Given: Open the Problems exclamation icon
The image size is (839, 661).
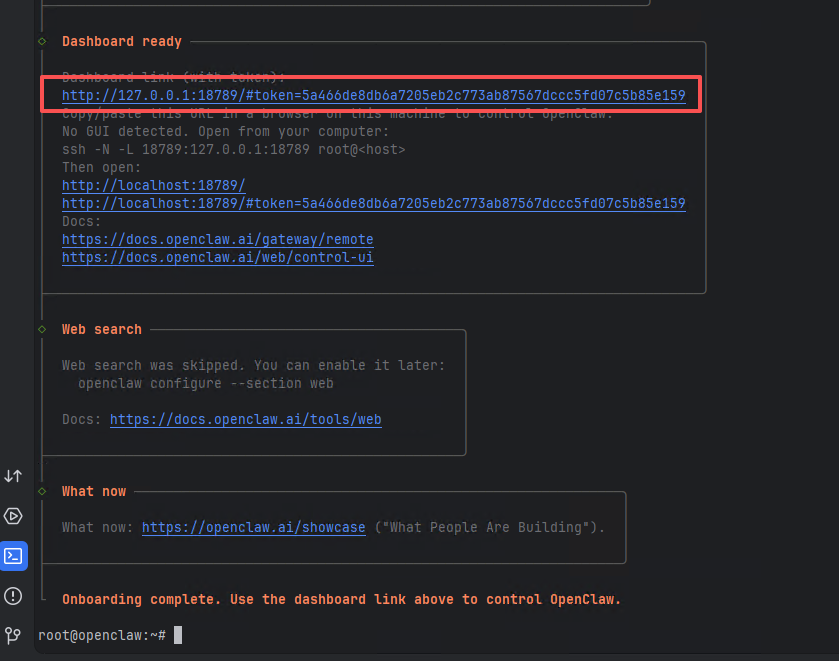Looking at the screenshot, I should point(14,596).
